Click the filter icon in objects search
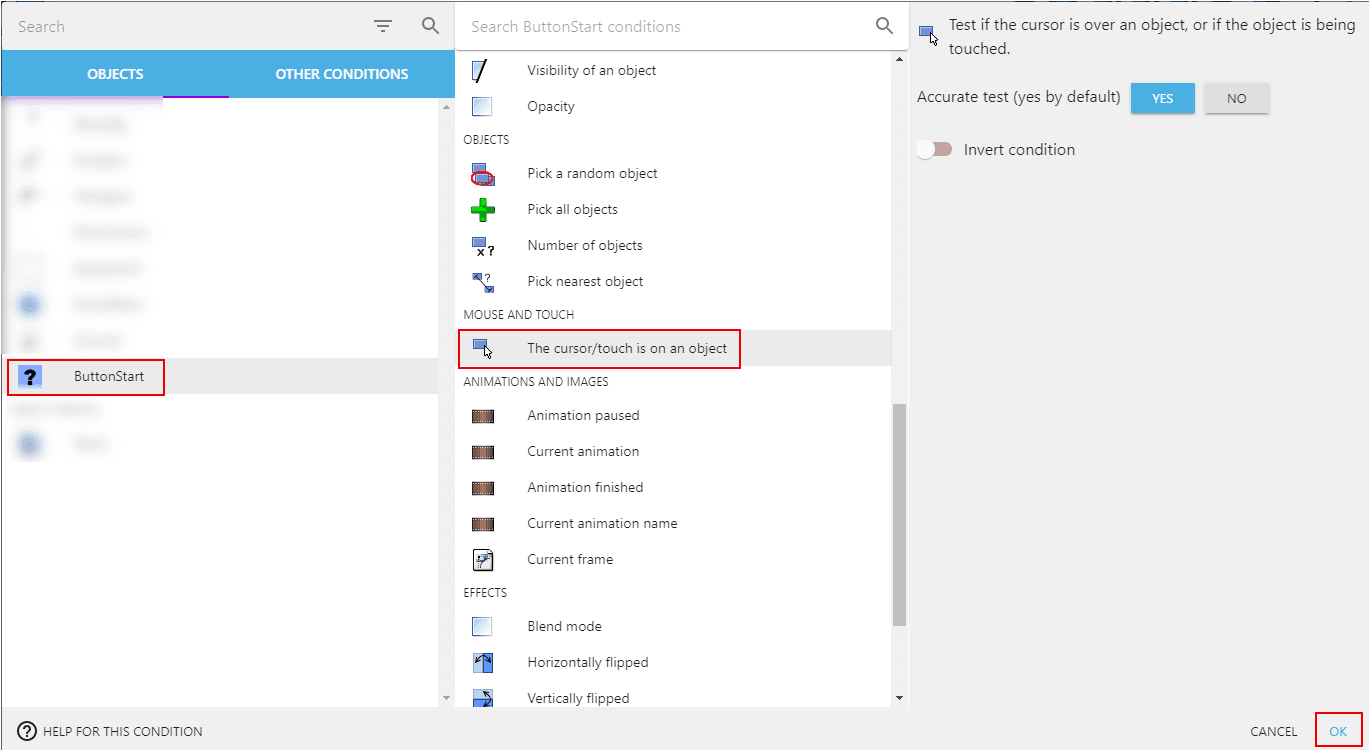This screenshot has height=750, width=1369. (383, 27)
